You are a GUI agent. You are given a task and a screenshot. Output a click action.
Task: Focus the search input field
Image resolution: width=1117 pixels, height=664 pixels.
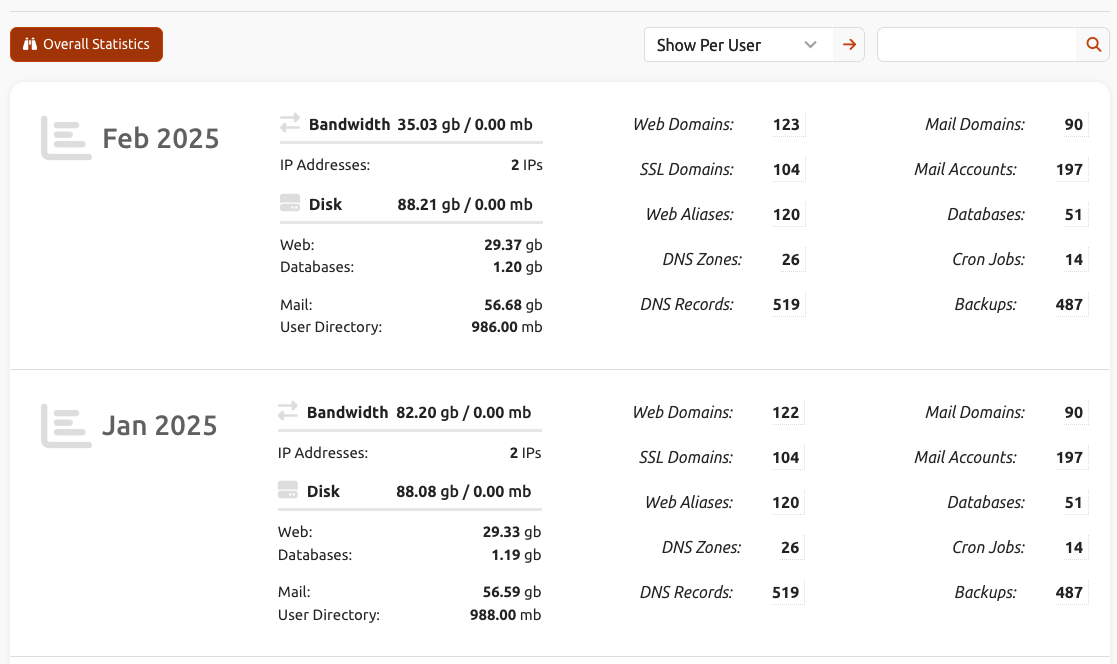click(977, 45)
